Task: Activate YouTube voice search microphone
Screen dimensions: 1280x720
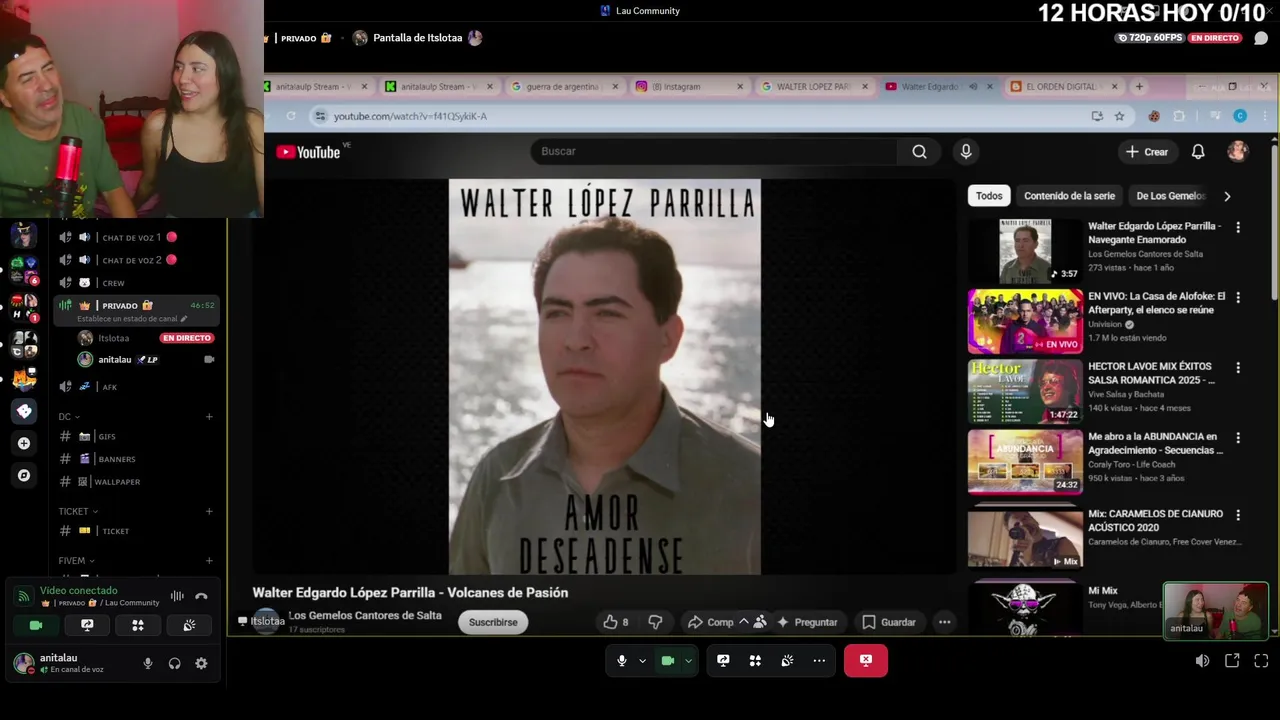Action: [966, 151]
